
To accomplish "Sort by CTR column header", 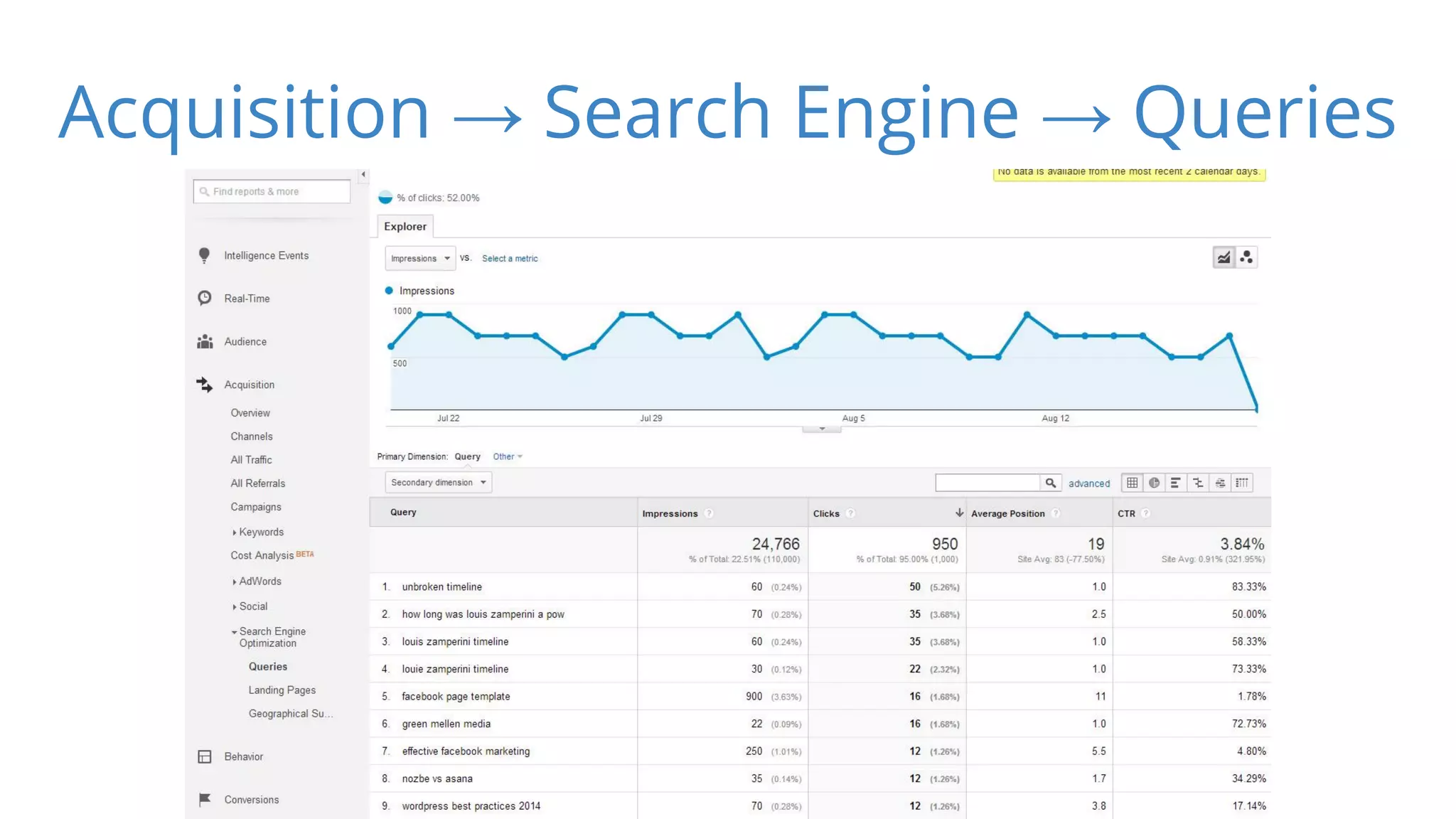I will (x=1126, y=513).
